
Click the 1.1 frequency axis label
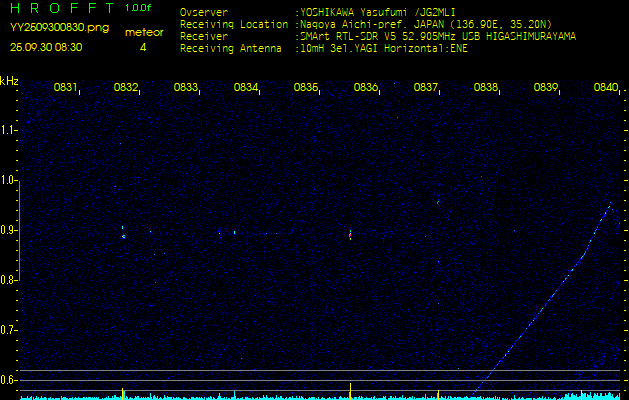8,130
